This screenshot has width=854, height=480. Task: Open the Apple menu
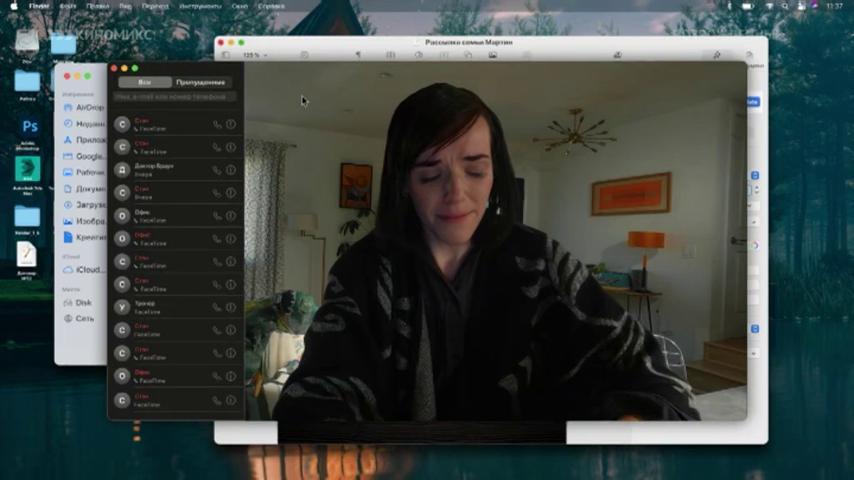pos(14,6)
